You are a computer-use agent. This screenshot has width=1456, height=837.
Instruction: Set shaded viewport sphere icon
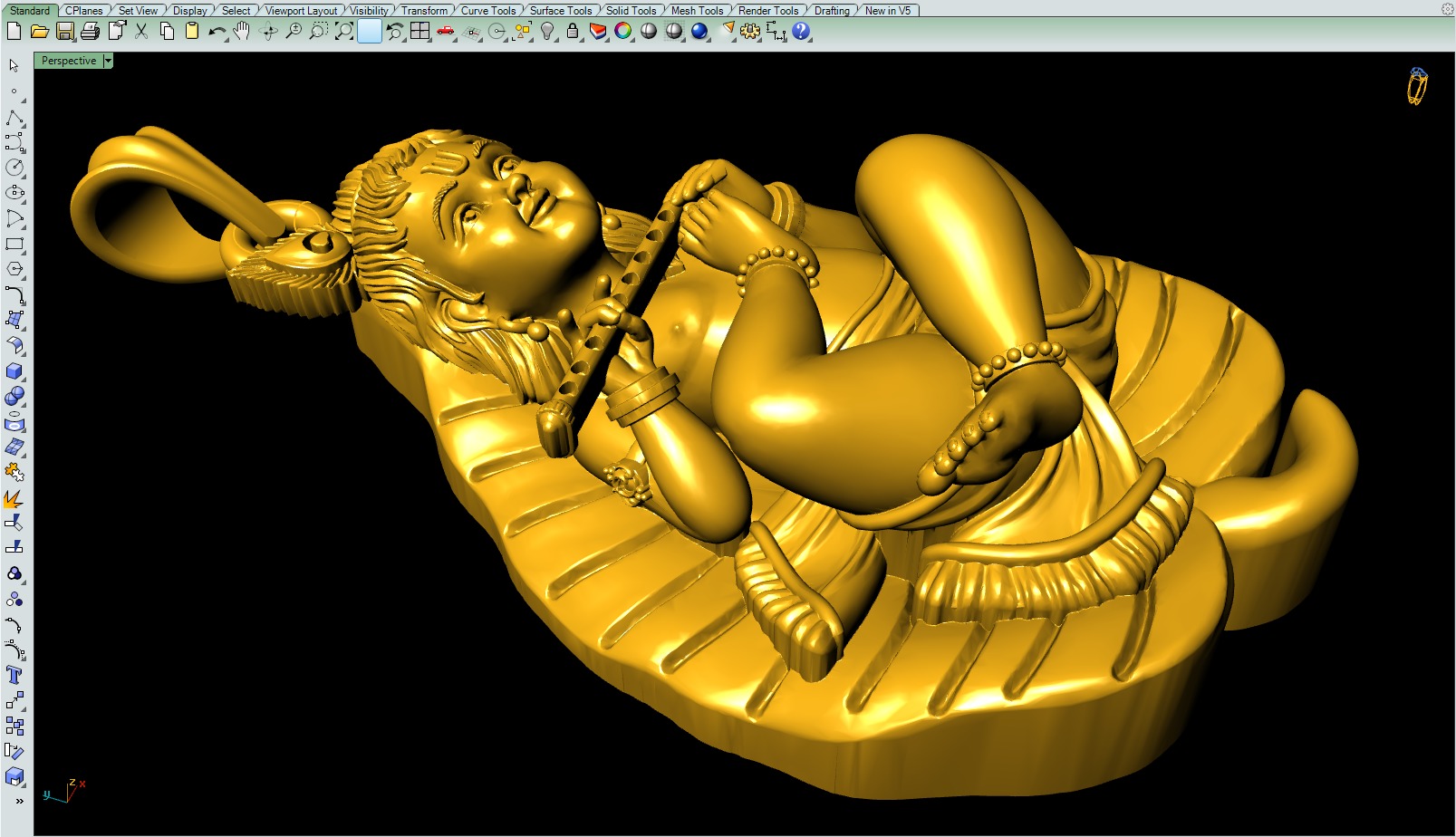[x=649, y=31]
